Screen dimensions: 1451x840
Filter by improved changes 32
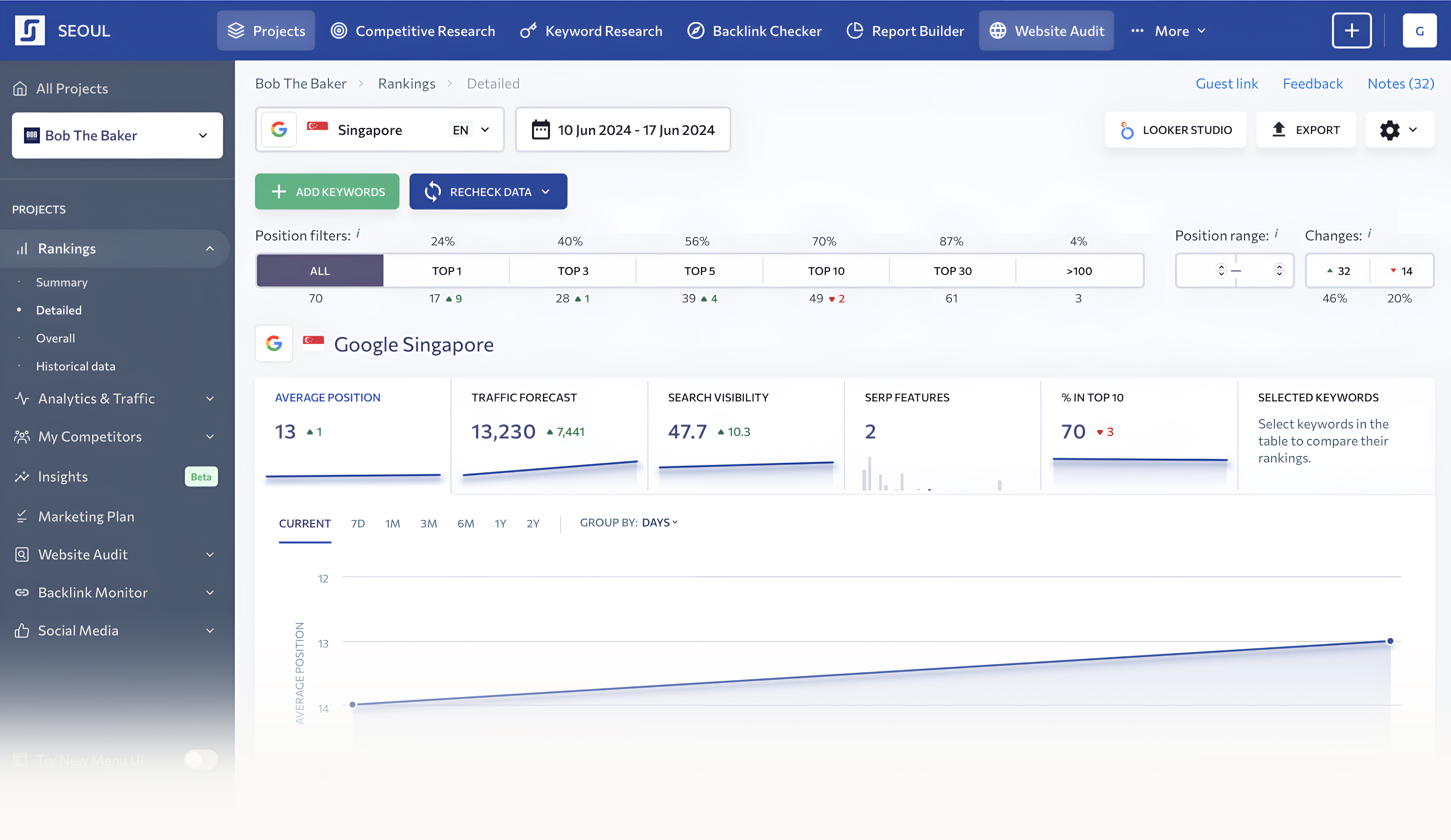pos(1338,271)
